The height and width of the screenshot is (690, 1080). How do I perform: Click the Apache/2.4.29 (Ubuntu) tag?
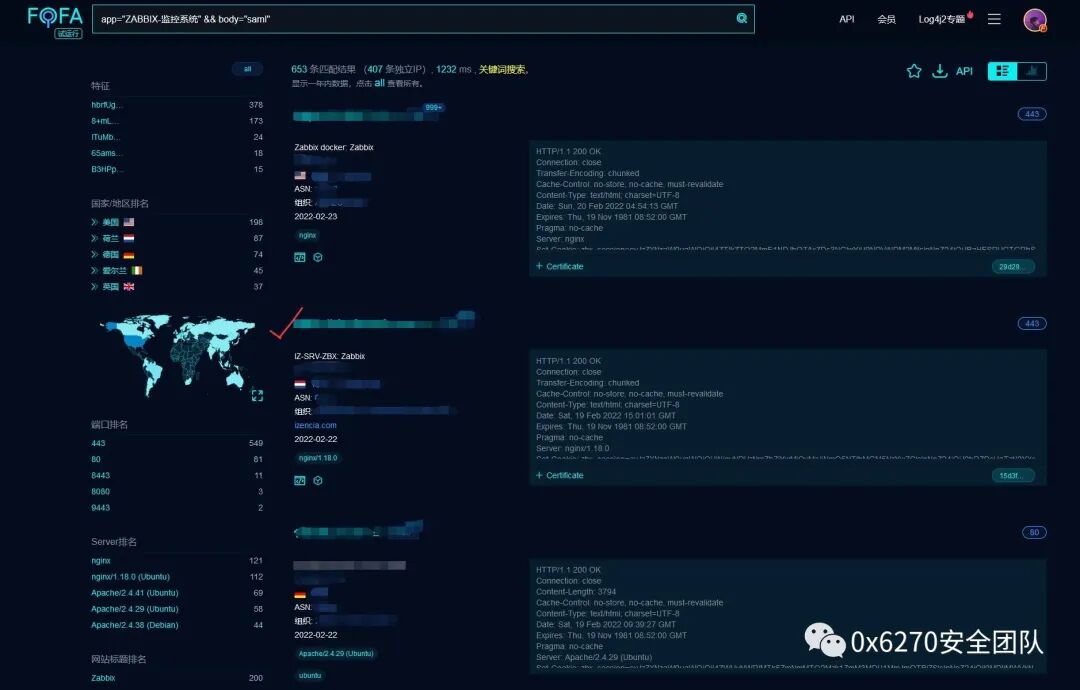click(336, 654)
